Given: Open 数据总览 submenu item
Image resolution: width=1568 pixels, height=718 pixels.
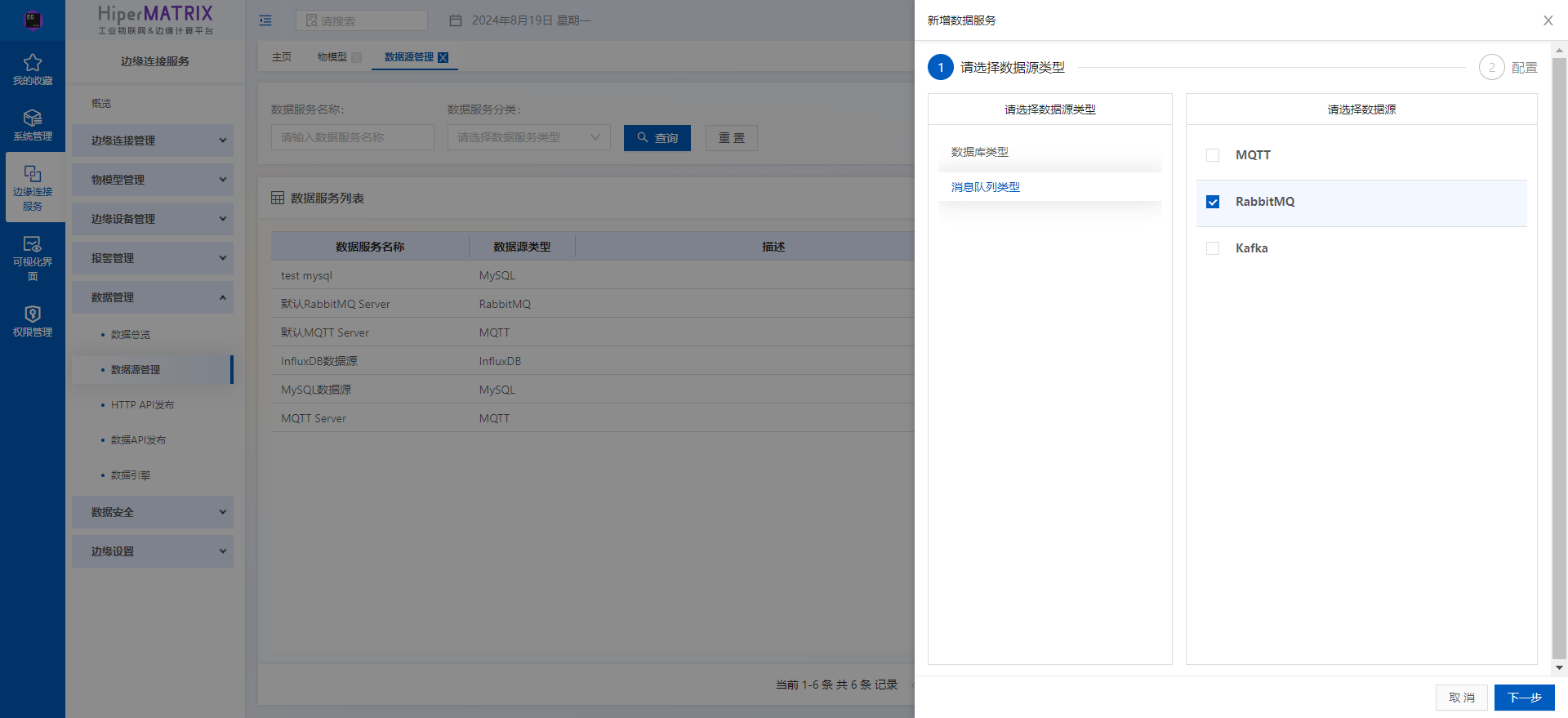Looking at the screenshot, I should pyautogui.click(x=131, y=335).
